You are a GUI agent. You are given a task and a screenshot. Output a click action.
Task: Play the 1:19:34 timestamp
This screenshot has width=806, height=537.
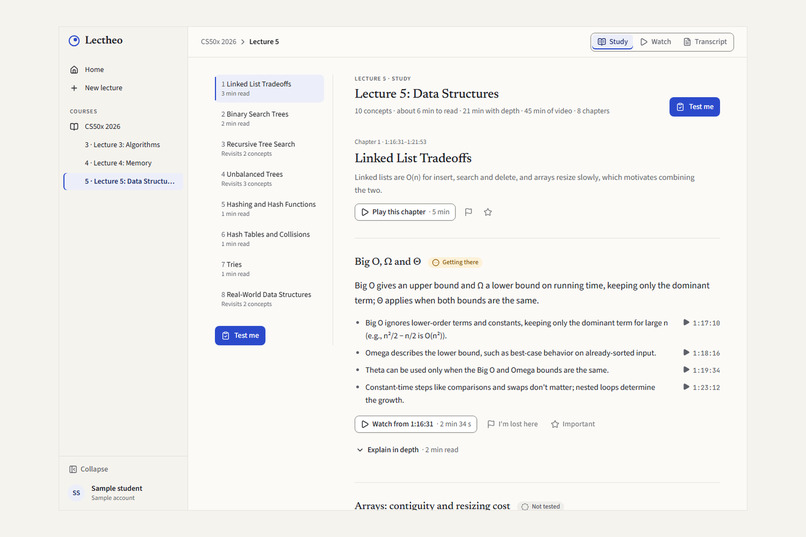pyautogui.click(x=701, y=370)
